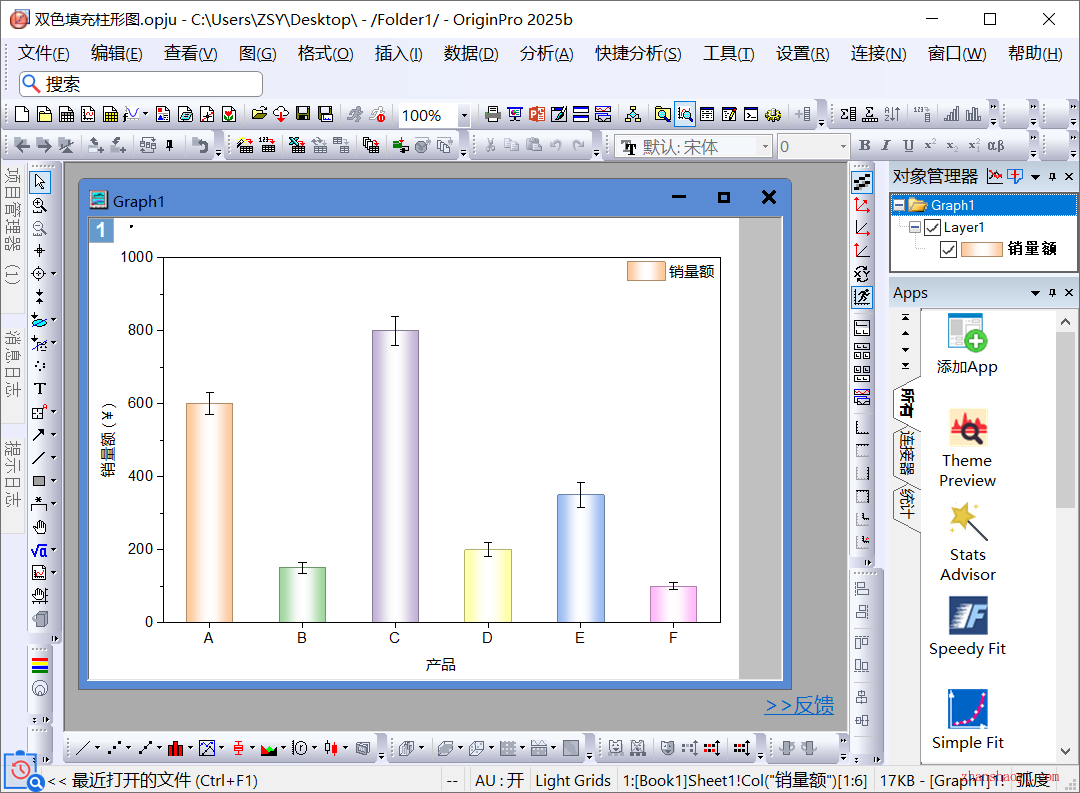Open the 格式(O) menu
The image size is (1080, 793).
tap(325, 54)
